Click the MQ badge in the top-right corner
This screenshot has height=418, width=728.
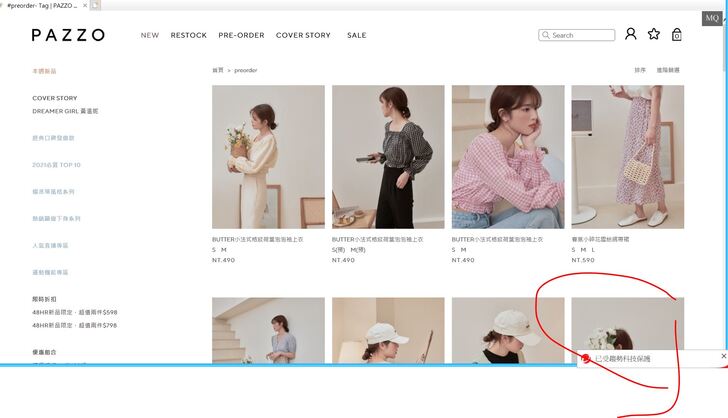(x=712, y=18)
